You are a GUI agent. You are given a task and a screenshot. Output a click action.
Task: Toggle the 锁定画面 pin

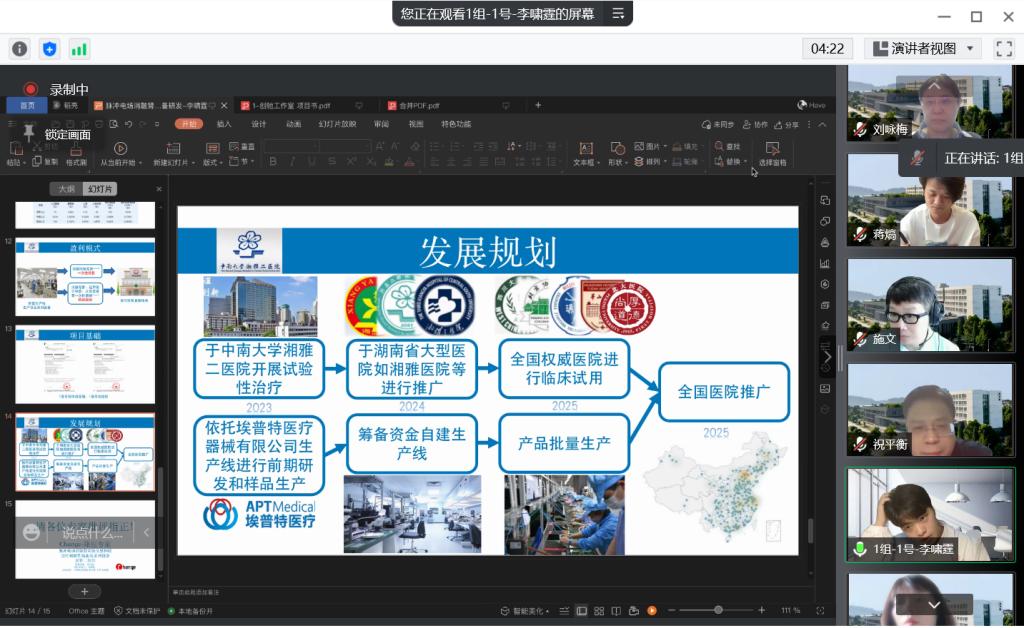pos(29,132)
